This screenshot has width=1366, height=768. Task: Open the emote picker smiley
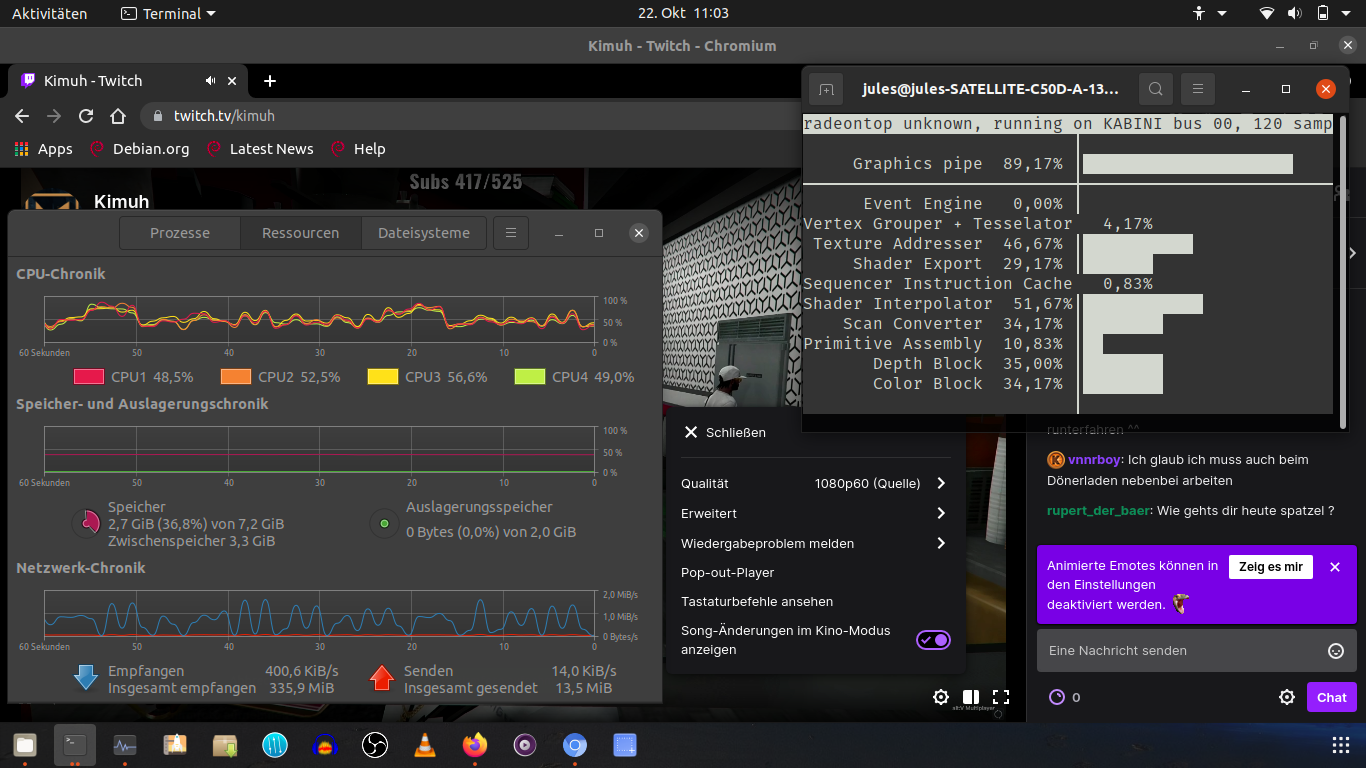(x=1336, y=651)
